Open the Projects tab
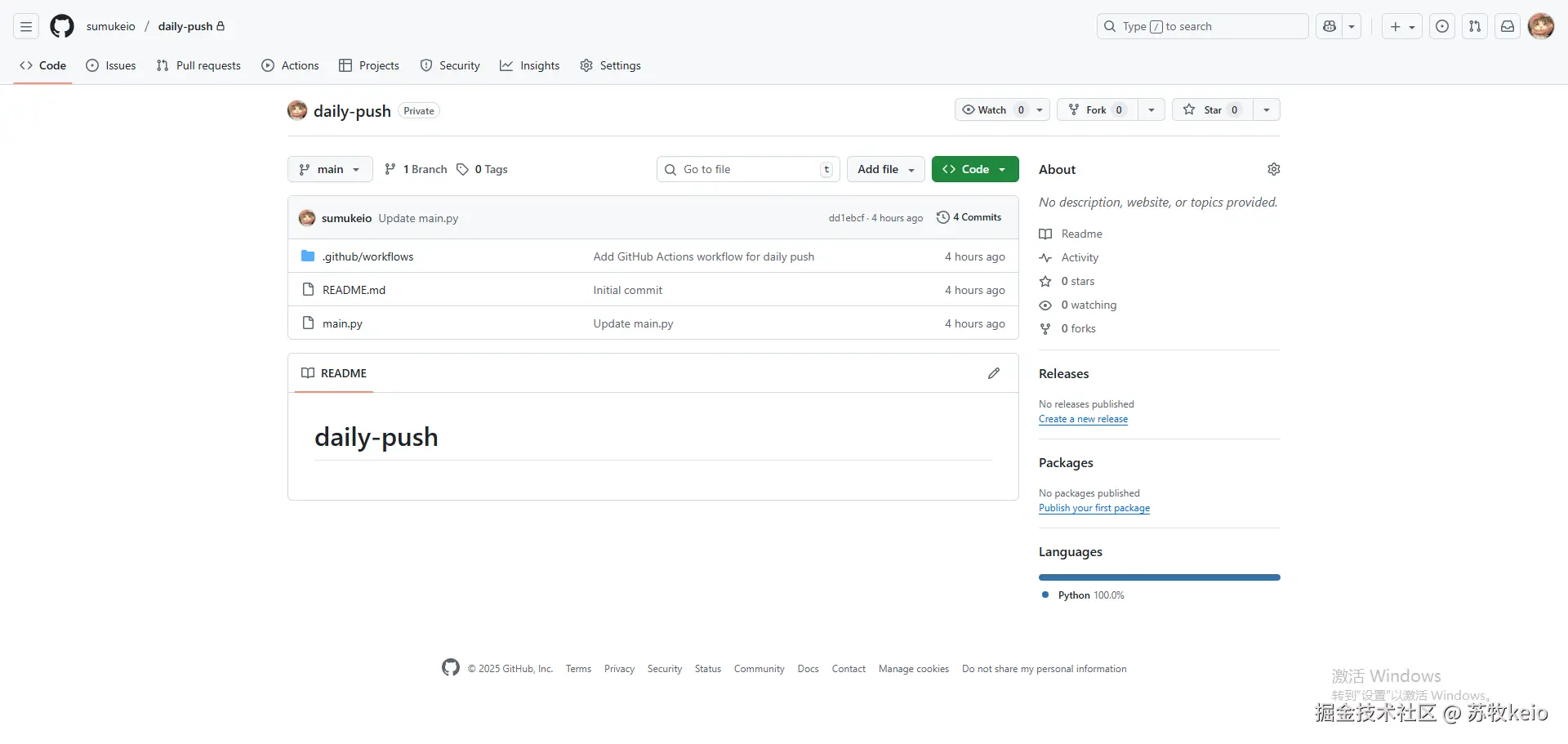Viewport: 1568px width, 744px height. tap(369, 65)
